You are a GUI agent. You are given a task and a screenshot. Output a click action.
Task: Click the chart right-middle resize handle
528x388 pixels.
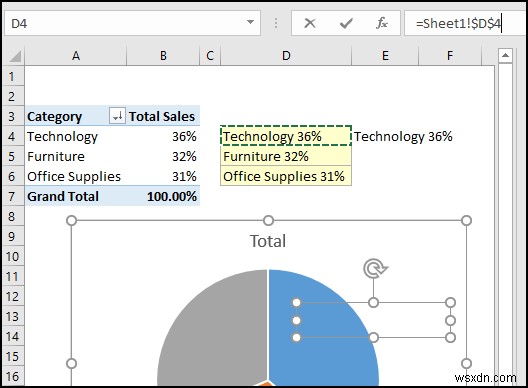(466, 363)
